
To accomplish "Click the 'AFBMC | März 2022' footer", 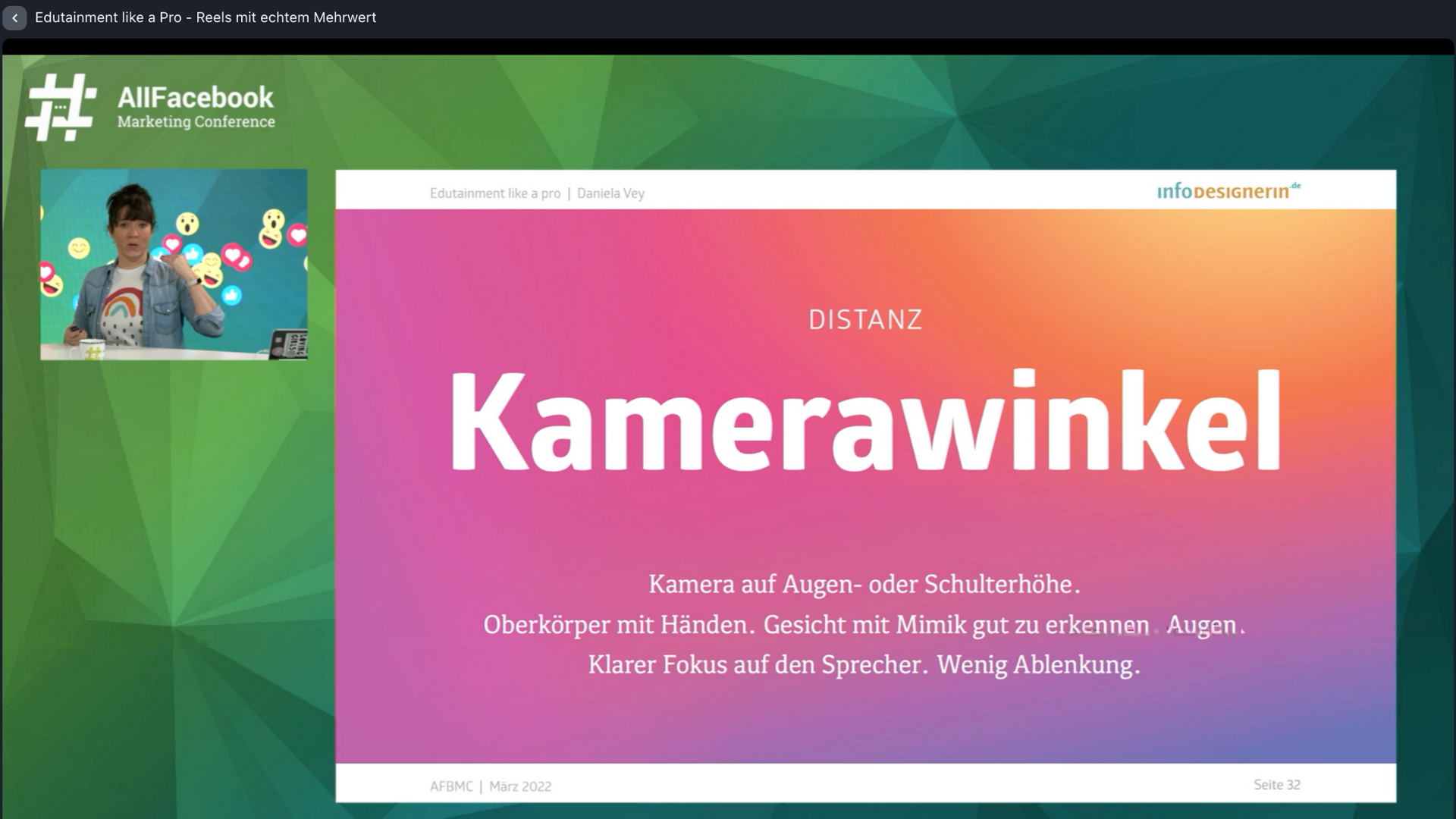I will (490, 786).
